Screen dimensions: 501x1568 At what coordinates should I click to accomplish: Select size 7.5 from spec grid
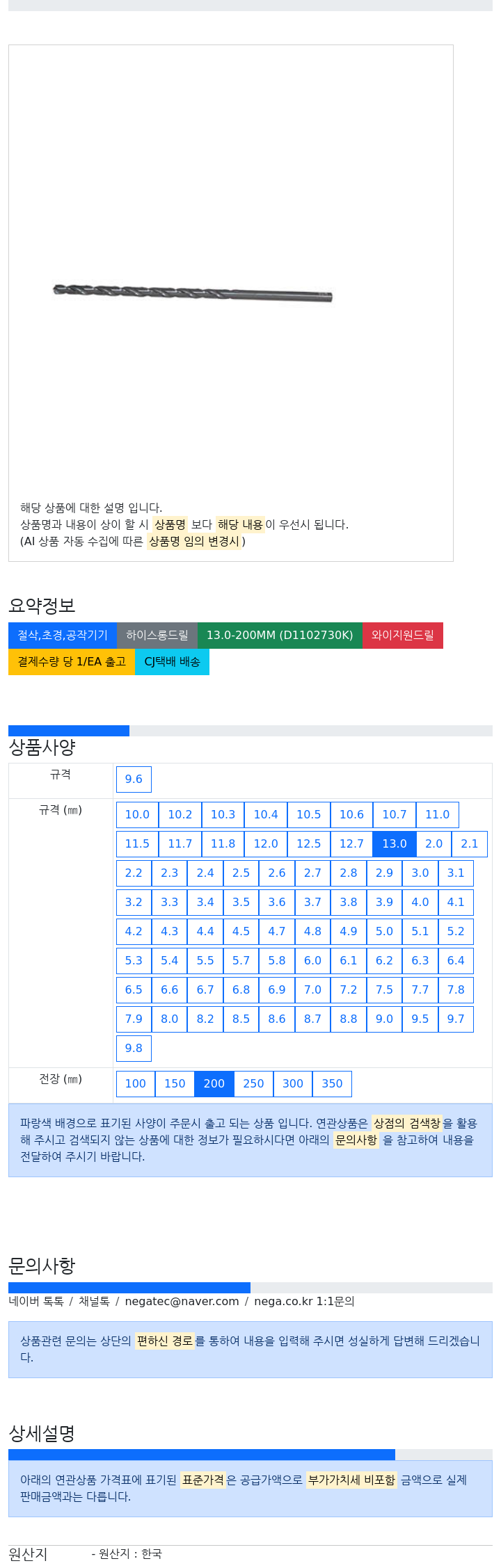coord(384,990)
